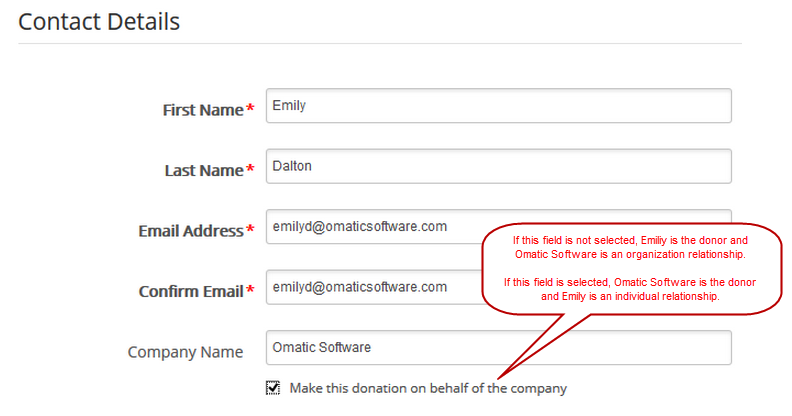Click the required asterisk beside Confirm Email

[250, 290]
